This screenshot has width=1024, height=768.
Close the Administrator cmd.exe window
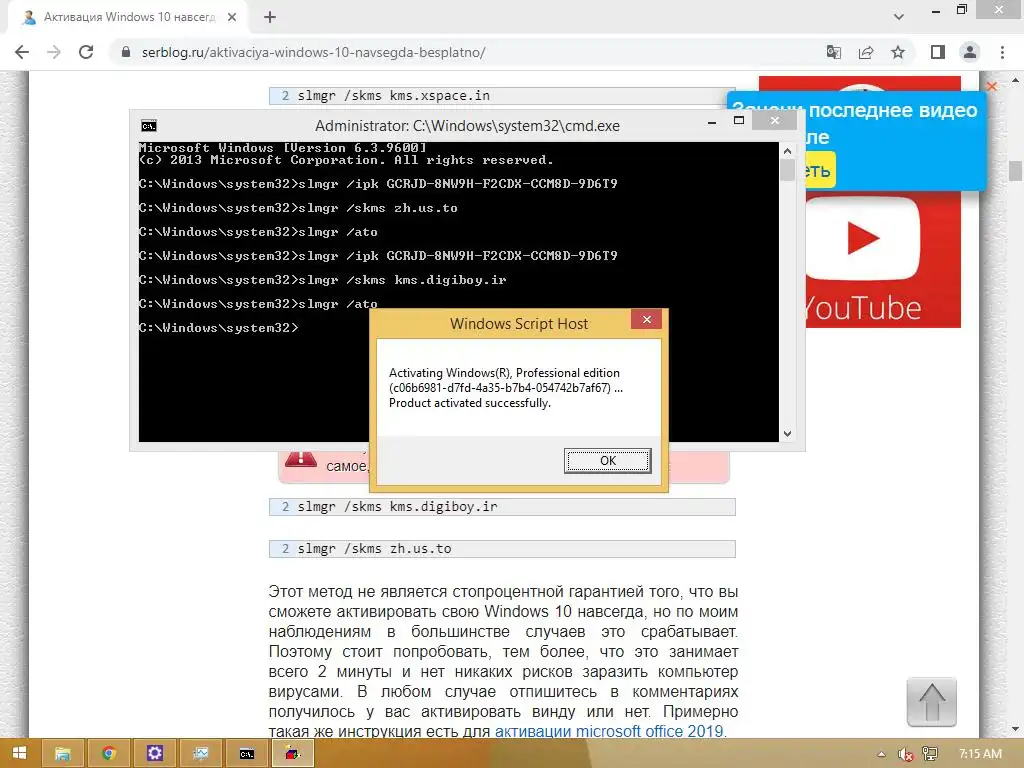tap(775, 120)
